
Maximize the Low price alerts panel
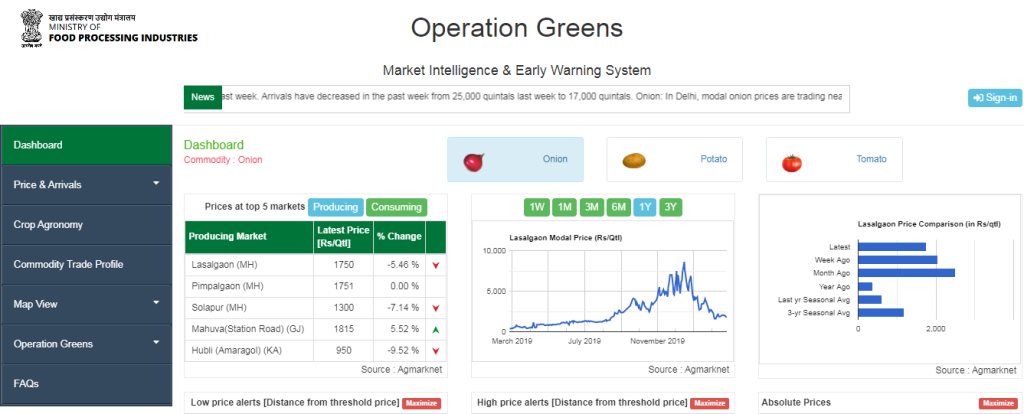pos(422,404)
